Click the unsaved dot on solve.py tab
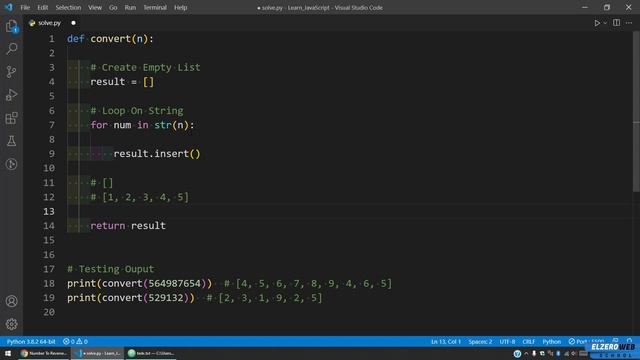The height and width of the screenshot is (360, 640). [x=73, y=23]
